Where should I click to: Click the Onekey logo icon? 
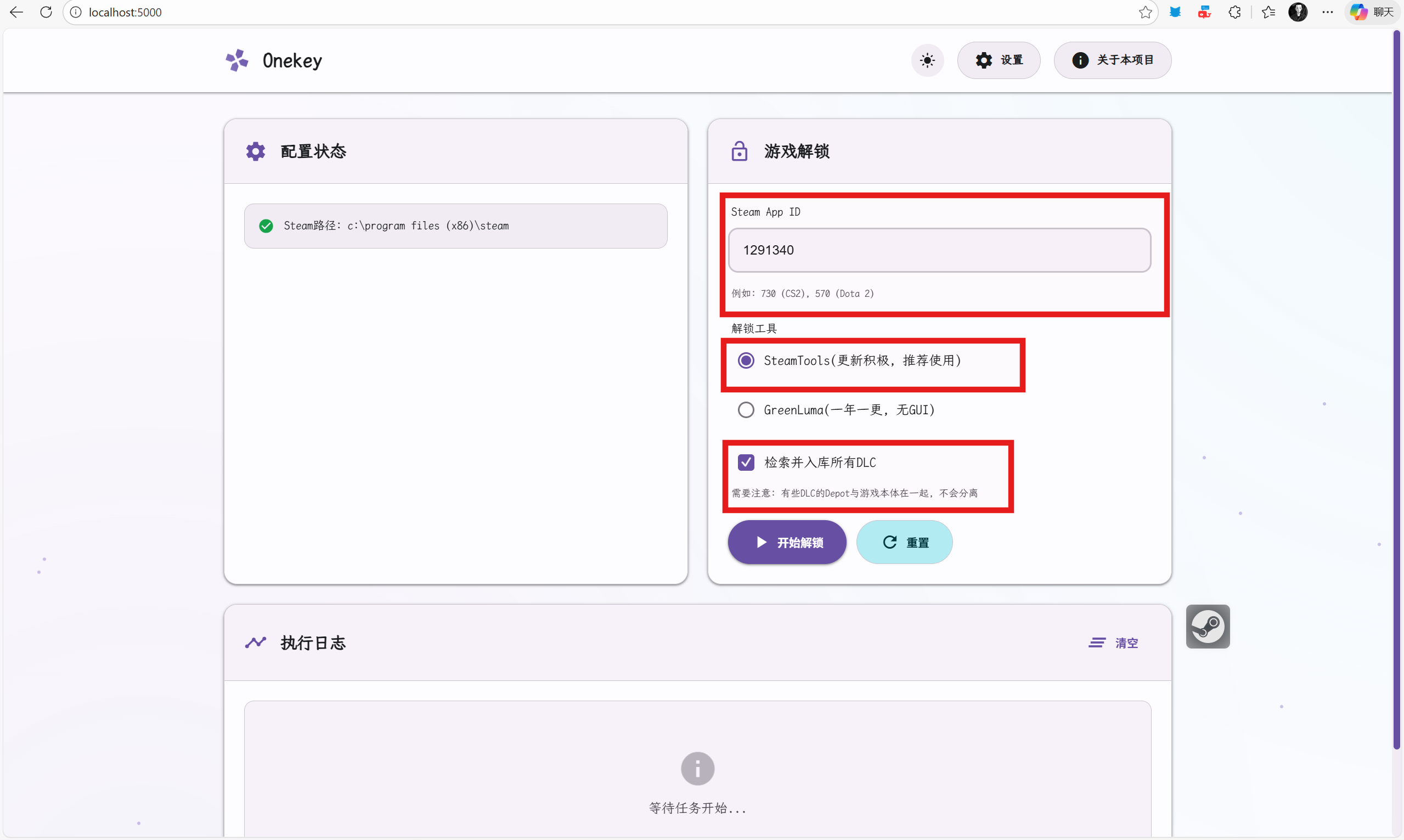[237, 60]
